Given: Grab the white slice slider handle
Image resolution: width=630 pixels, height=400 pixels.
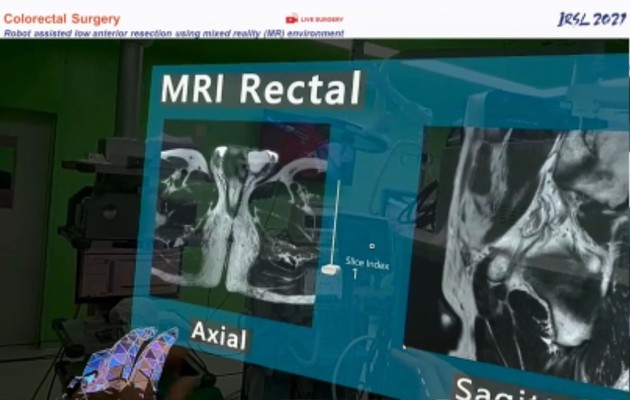Looking at the screenshot, I should coord(329,270).
